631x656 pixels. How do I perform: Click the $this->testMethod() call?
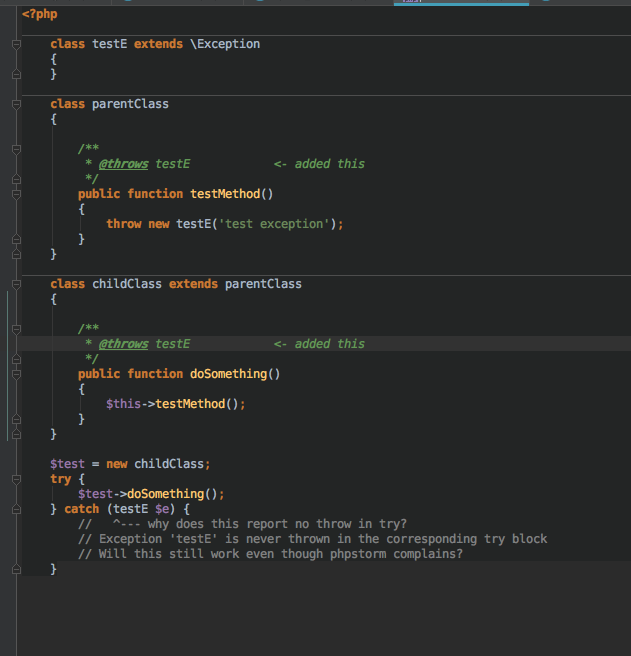tap(175, 404)
